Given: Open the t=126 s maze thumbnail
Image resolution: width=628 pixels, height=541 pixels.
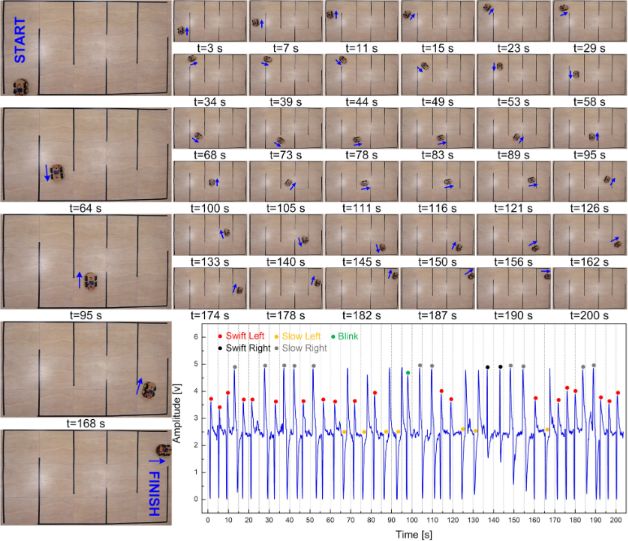Looking at the screenshot, I should point(589,181).
